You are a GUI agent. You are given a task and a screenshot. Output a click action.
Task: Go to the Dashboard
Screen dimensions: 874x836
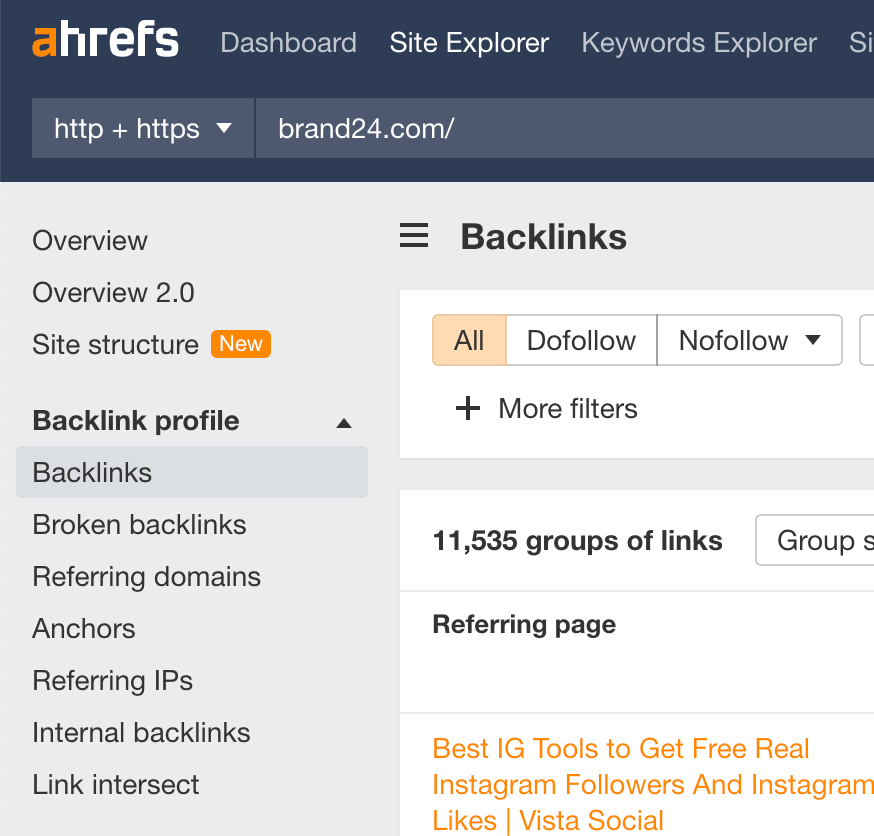288,42
